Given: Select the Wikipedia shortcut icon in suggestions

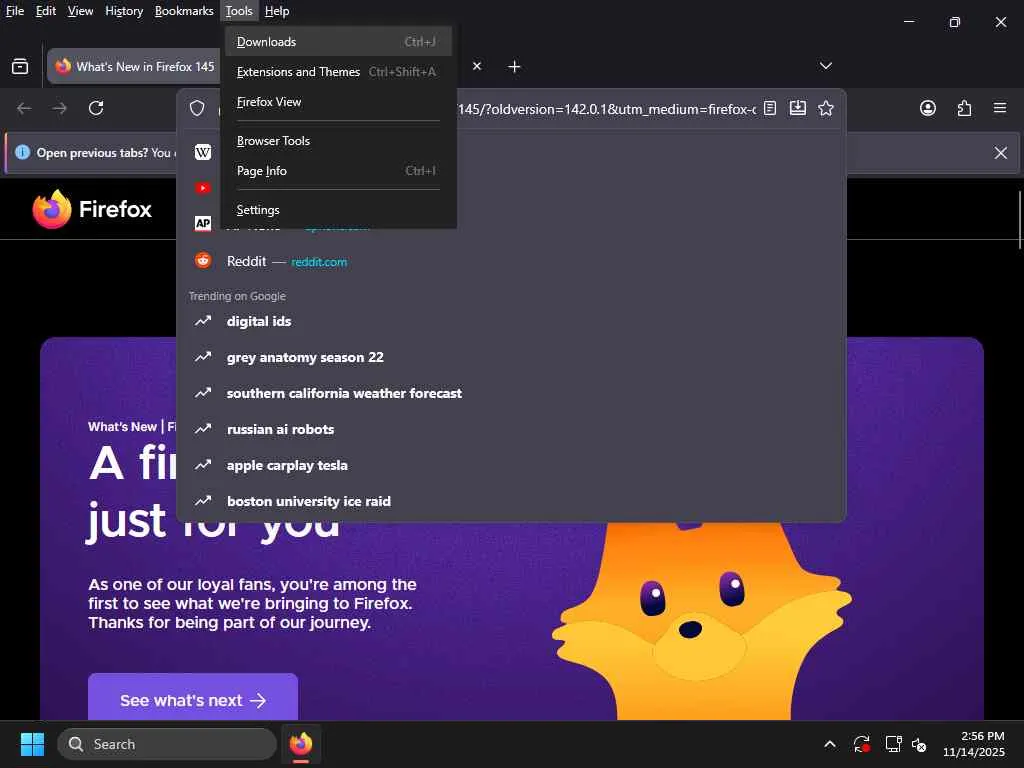Looking at the screenshot, I should click(x=202, y=152).
